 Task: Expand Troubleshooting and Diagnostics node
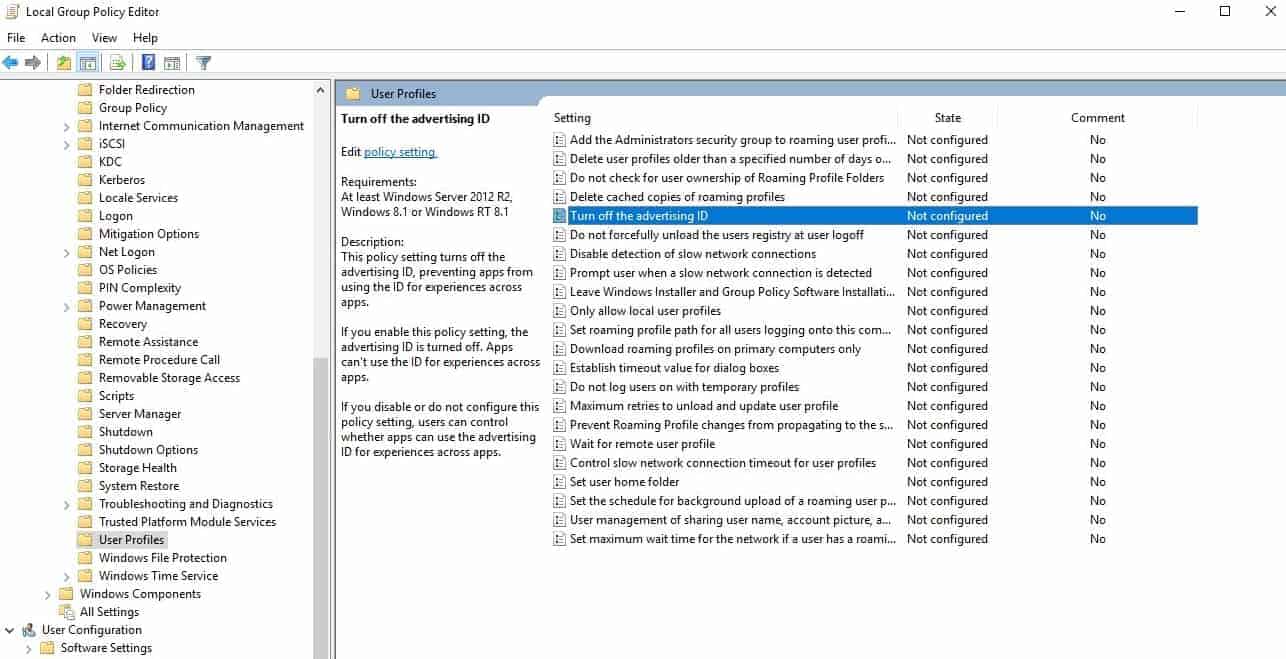click(x=66, y=504)
